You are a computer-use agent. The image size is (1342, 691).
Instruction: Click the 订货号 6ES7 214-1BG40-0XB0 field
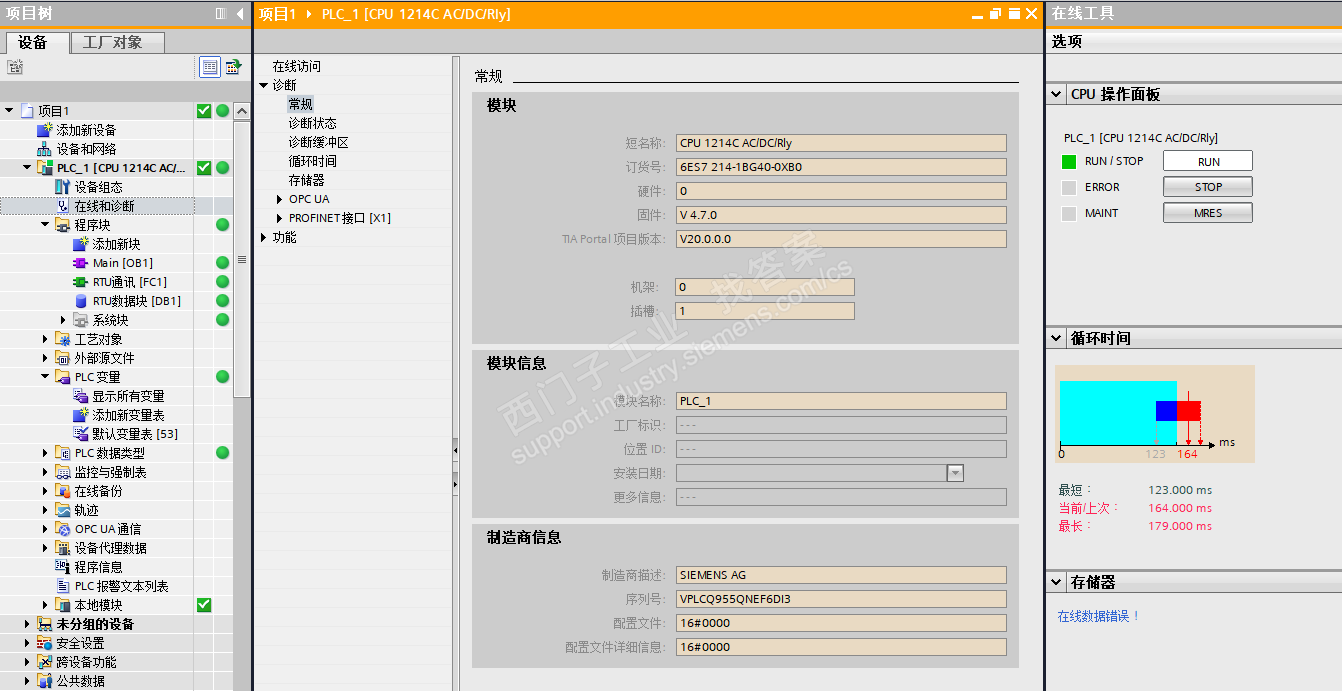(841, 167)
